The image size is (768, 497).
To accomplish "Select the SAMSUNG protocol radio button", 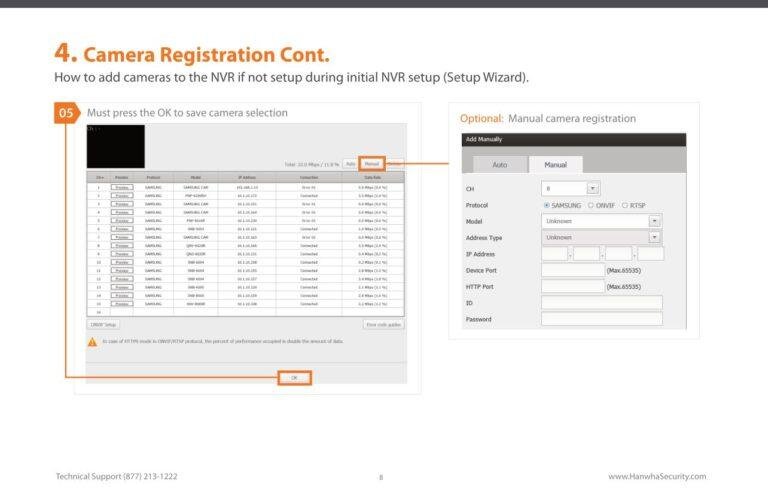I will [547, 206].
